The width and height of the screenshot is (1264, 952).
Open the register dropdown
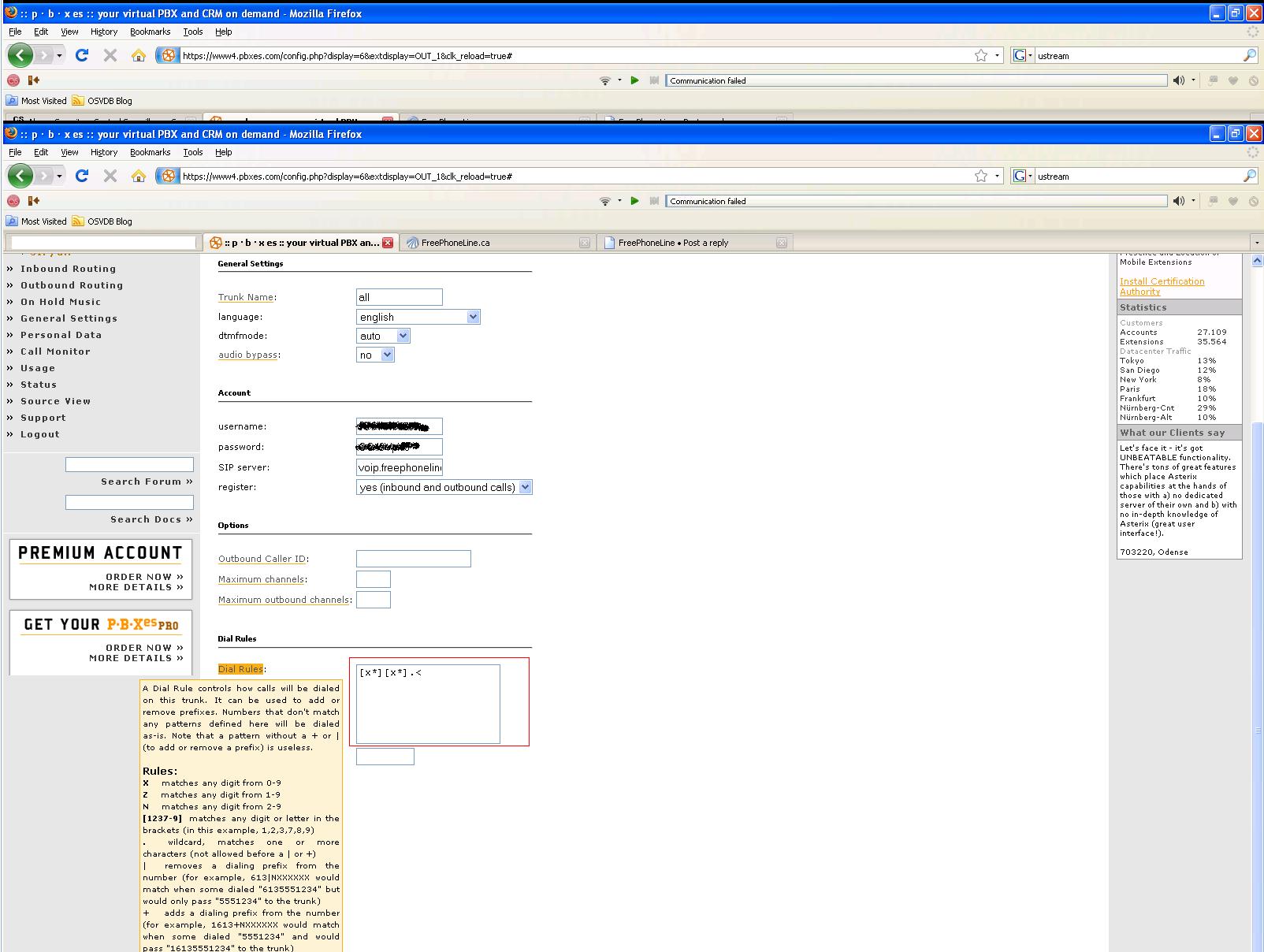444,487
